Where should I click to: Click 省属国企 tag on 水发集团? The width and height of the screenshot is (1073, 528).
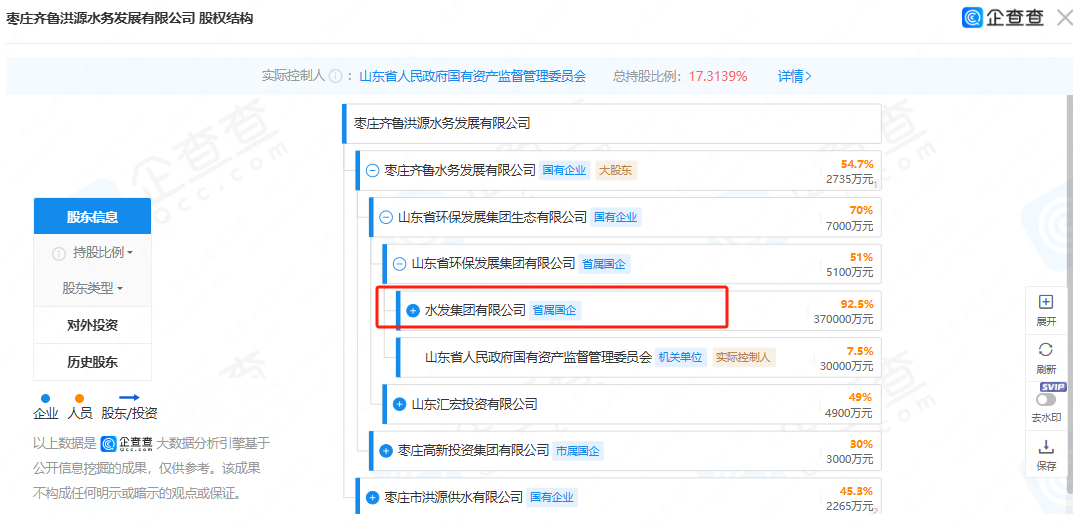pyautogui.click(x=555, y=311)
